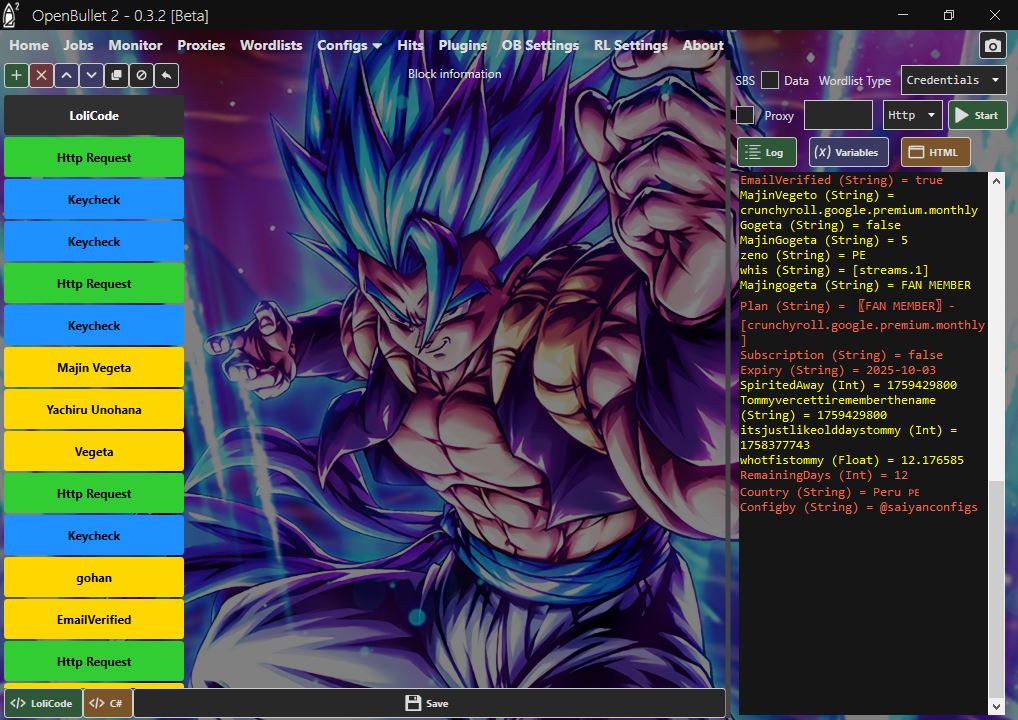The width and height of the screenshot is (1018, 720).
Task: Click the camera screenshot icon
Action: pos(992,46)
